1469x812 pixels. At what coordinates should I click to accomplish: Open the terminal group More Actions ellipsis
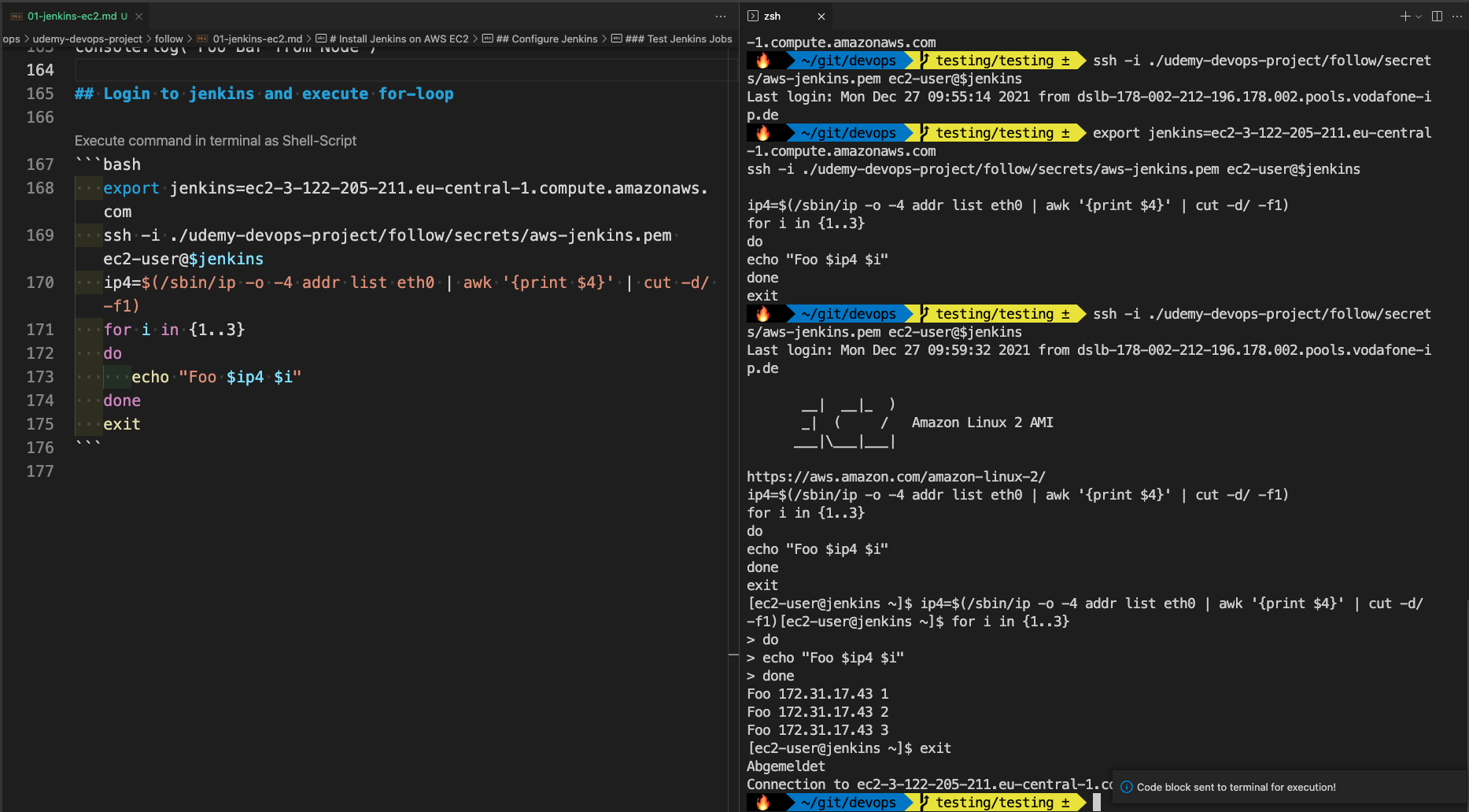tap(1457, 16)
